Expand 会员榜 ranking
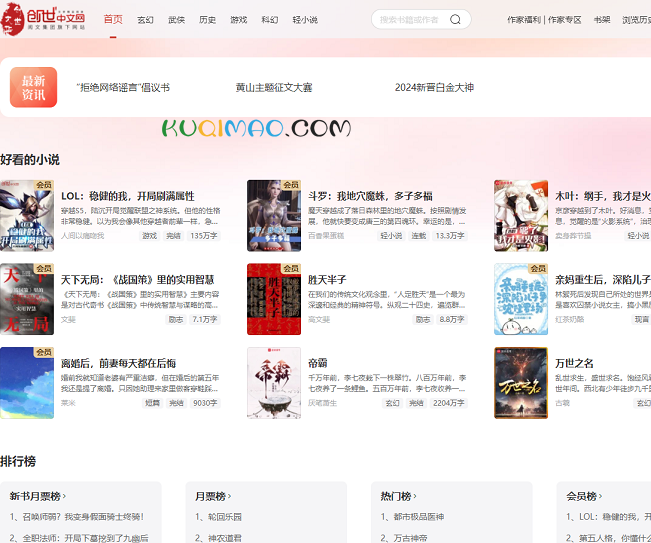This screenshot has height=543, width=651. pyautogui.click(x=585, y=496)
